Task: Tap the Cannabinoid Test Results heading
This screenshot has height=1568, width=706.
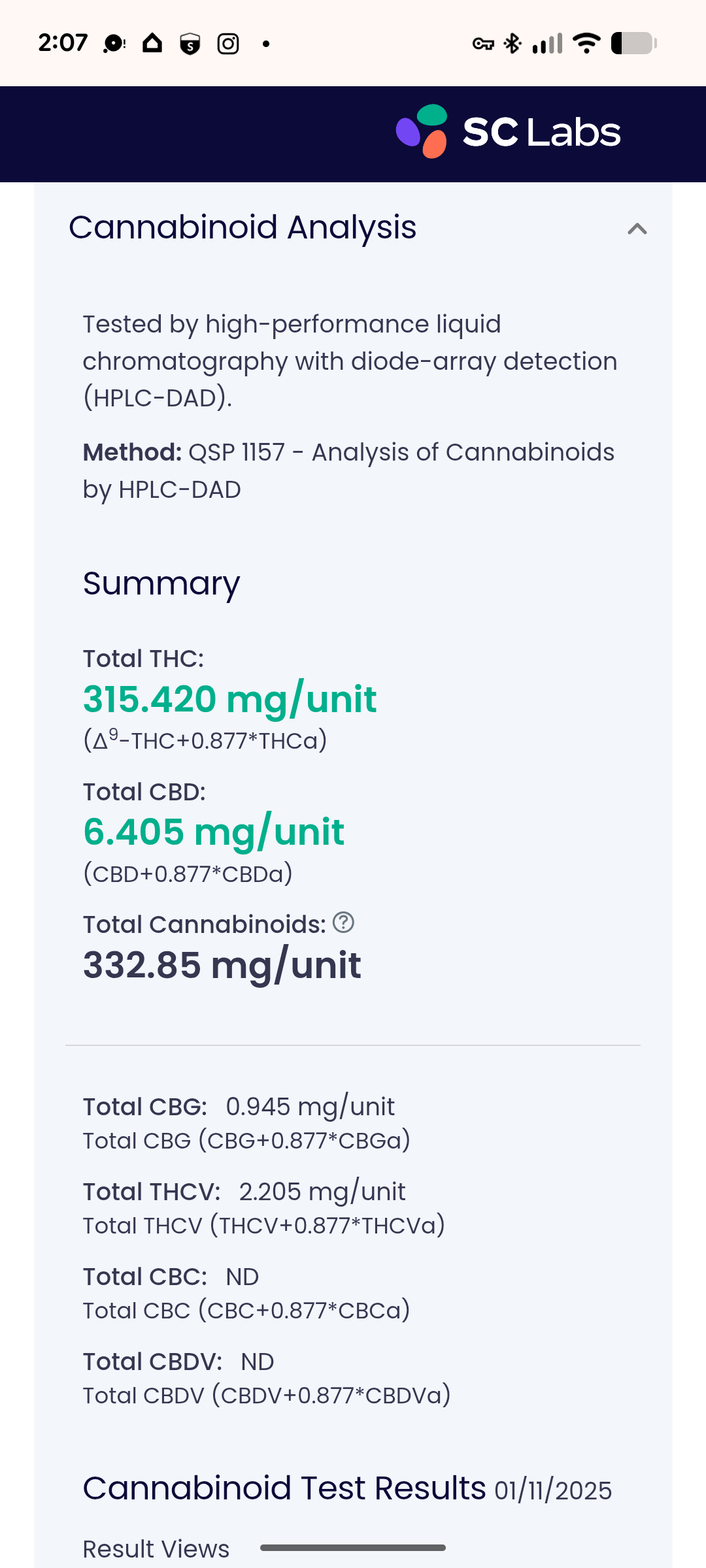Action: [284, 1488]
